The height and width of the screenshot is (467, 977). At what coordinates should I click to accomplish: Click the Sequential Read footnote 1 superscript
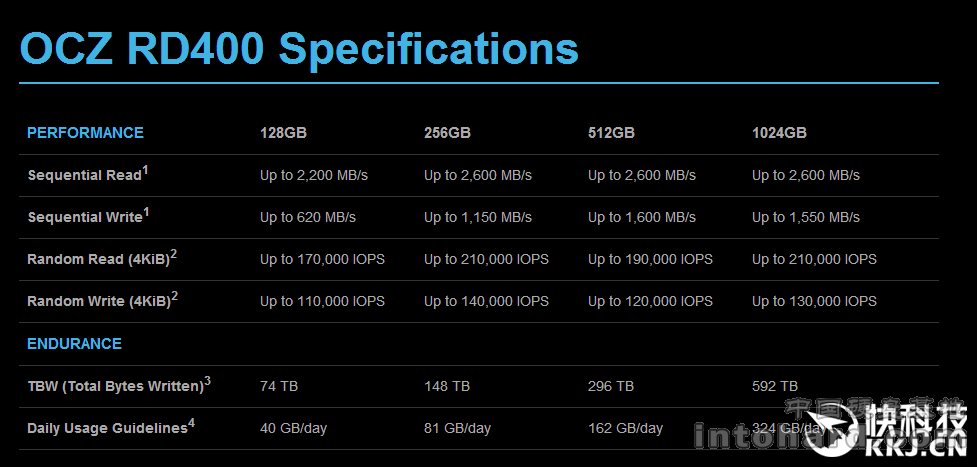click(x=146, y=170)
